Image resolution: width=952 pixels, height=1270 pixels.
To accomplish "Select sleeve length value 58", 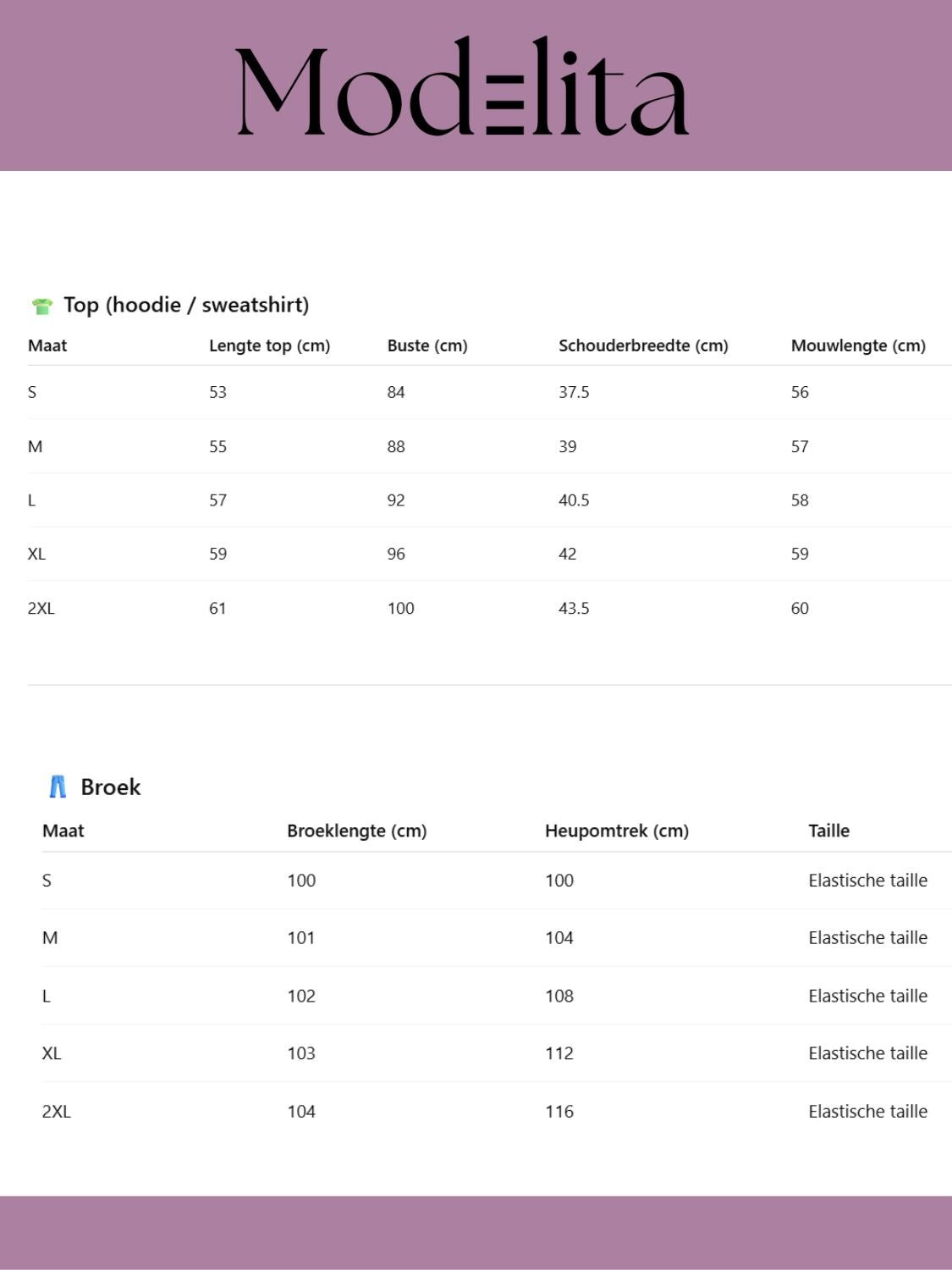I will coord(800,500).
